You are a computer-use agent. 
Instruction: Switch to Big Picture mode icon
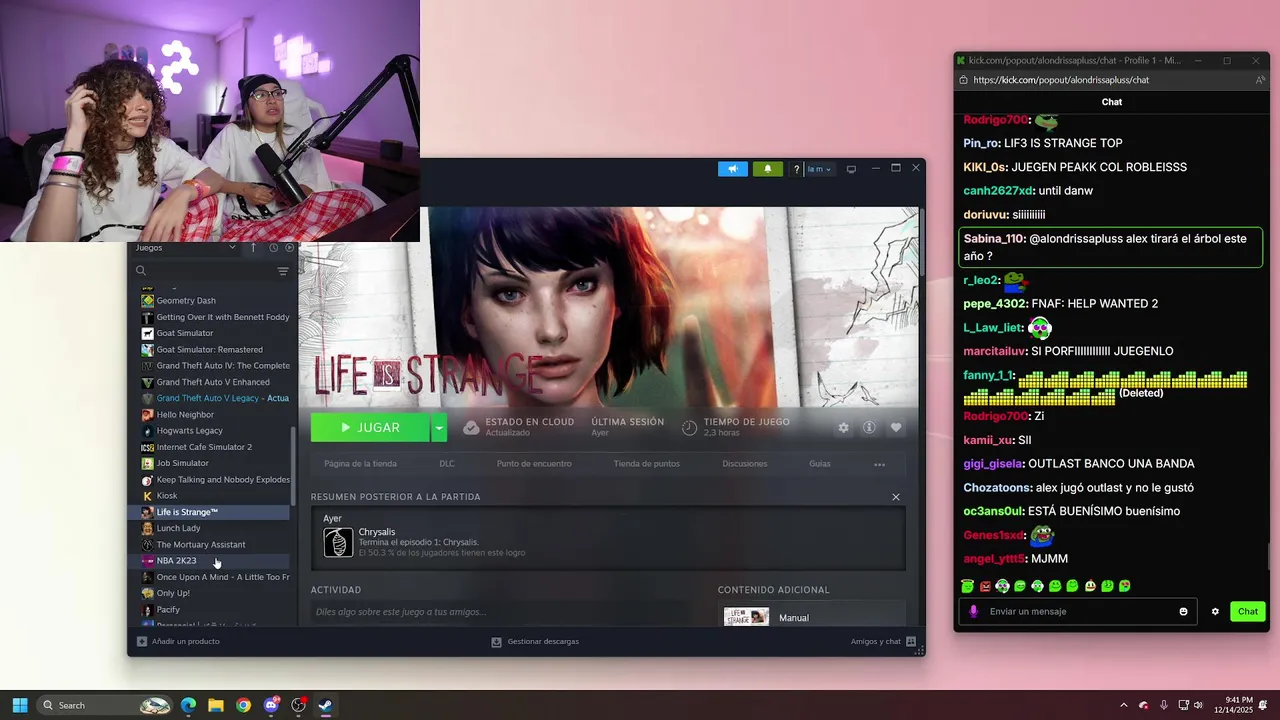pos(852,169)
